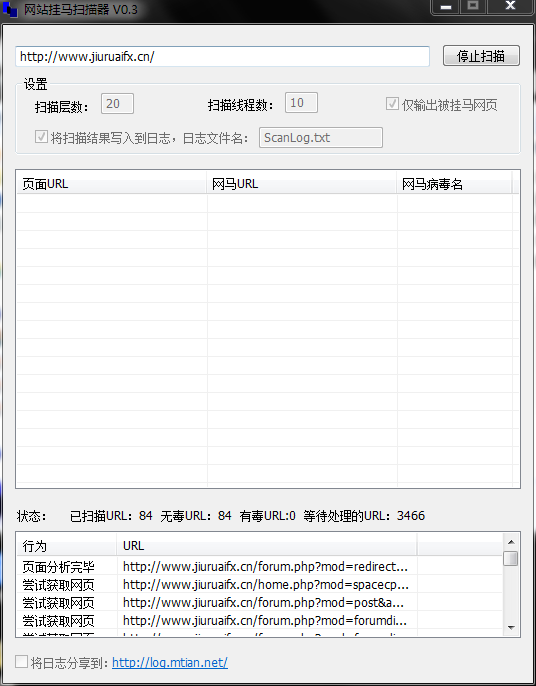536x686 pixels.
Task: Toggle the write results to log checkbox
Action: (41, 137)
